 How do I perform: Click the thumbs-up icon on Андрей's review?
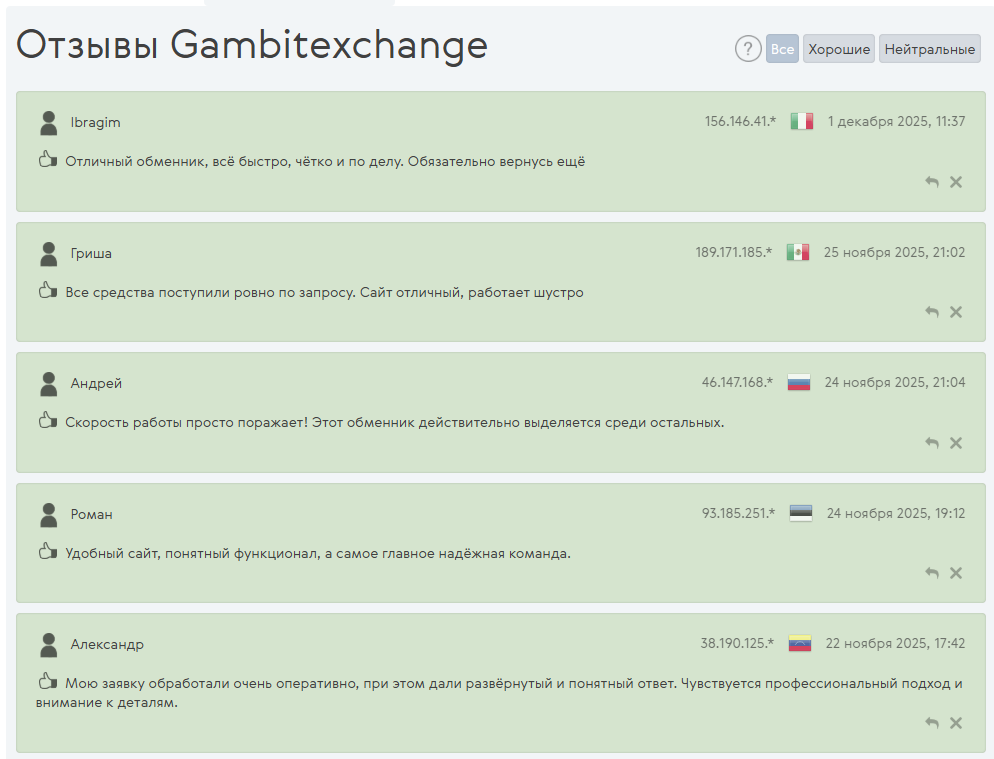coord(47,421)
